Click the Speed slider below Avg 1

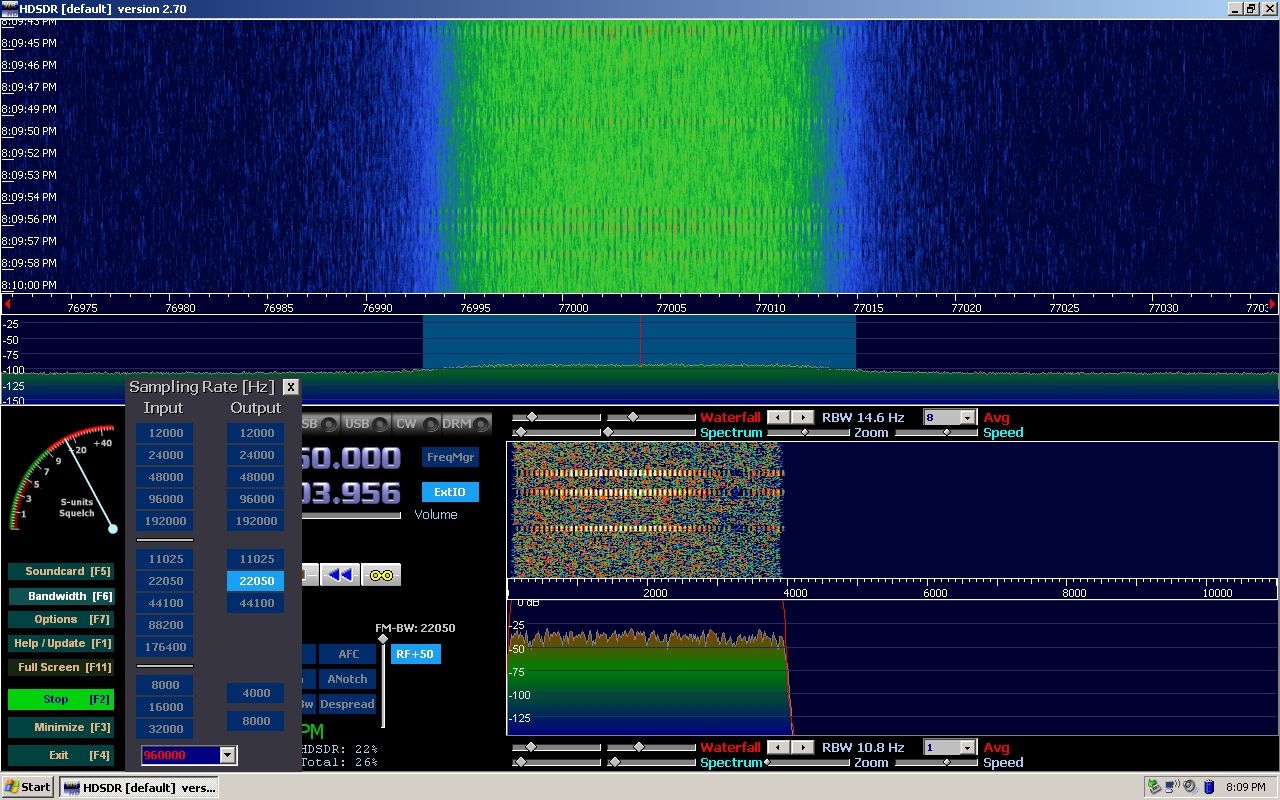[937, 762]
